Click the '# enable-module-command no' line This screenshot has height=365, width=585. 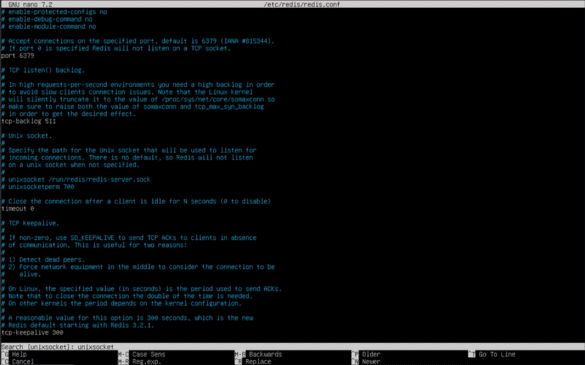coord(49,26)
